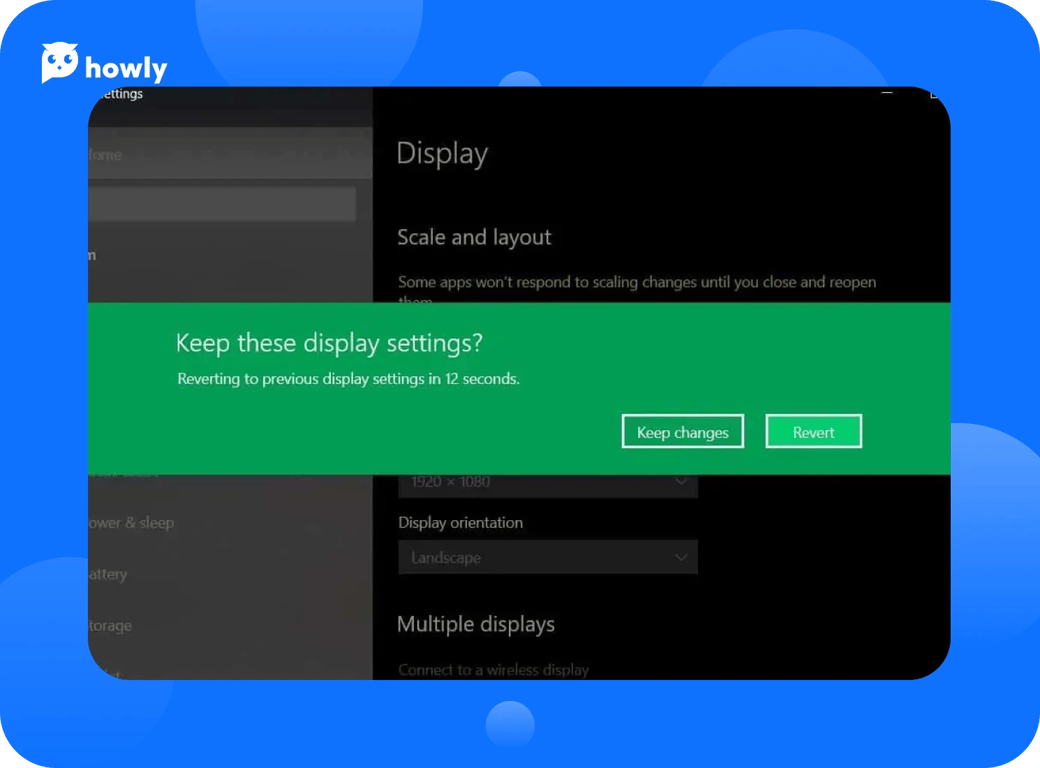Click the howly brand name text
The image size is (1040, 768).
coord(126,68)
